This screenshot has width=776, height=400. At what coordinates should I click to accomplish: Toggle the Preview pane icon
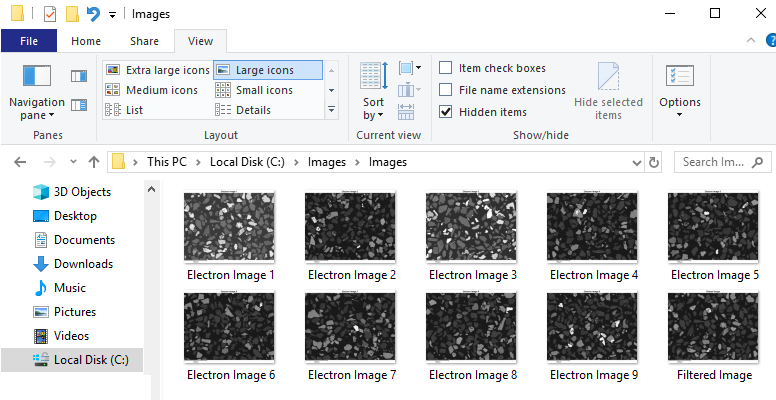78,76
